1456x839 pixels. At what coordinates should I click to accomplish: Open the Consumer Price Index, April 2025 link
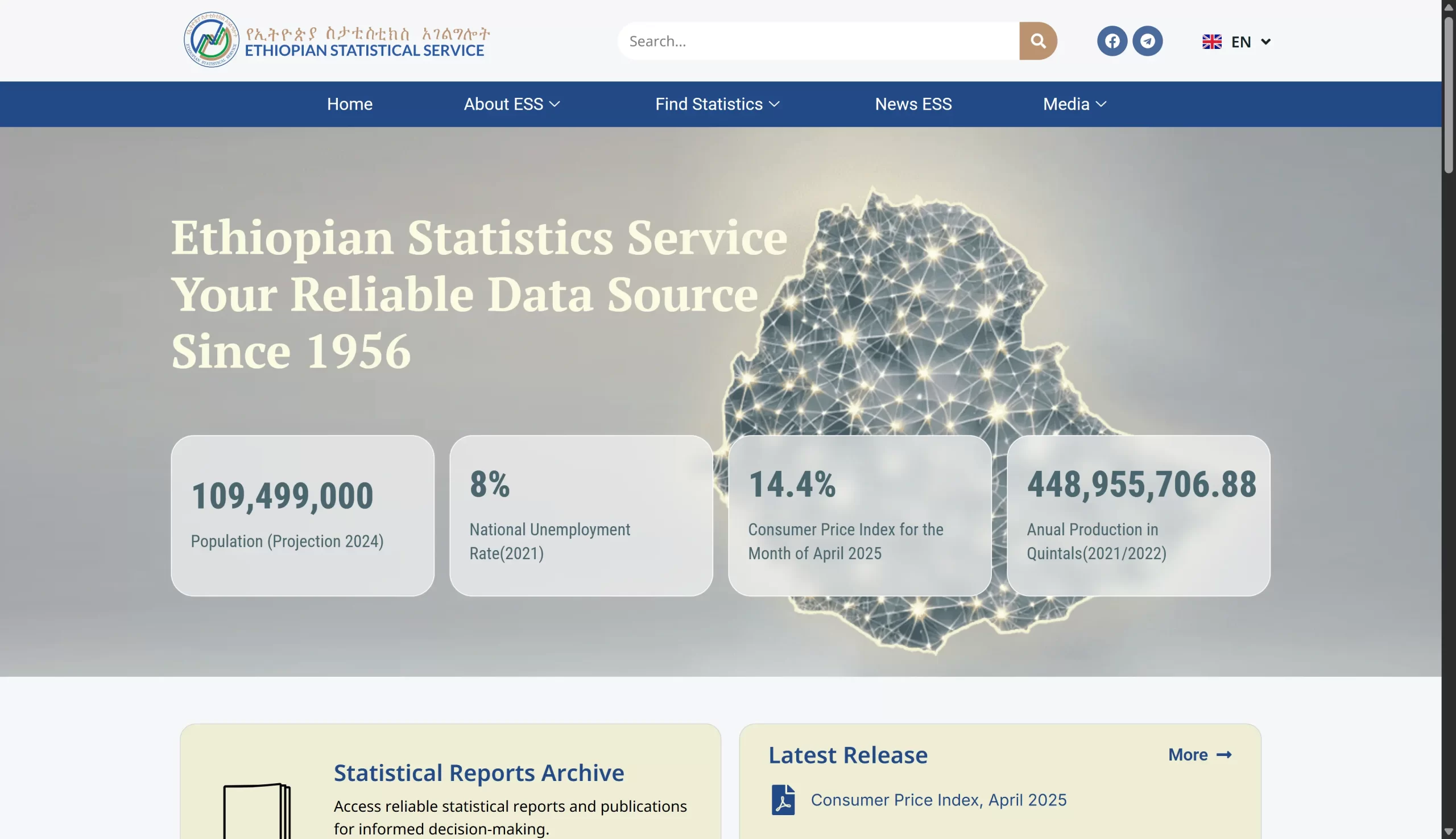(938, 800)
